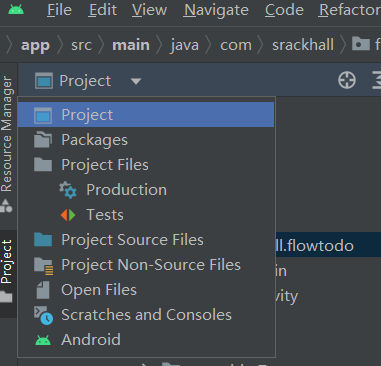
Task: Open the Navigate menu
Action: pos(216,10)
